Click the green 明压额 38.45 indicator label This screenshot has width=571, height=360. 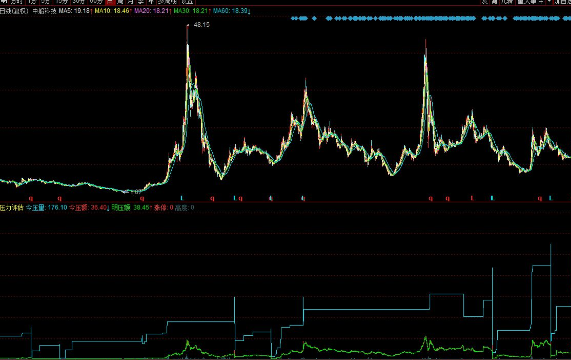coord(130,207)
